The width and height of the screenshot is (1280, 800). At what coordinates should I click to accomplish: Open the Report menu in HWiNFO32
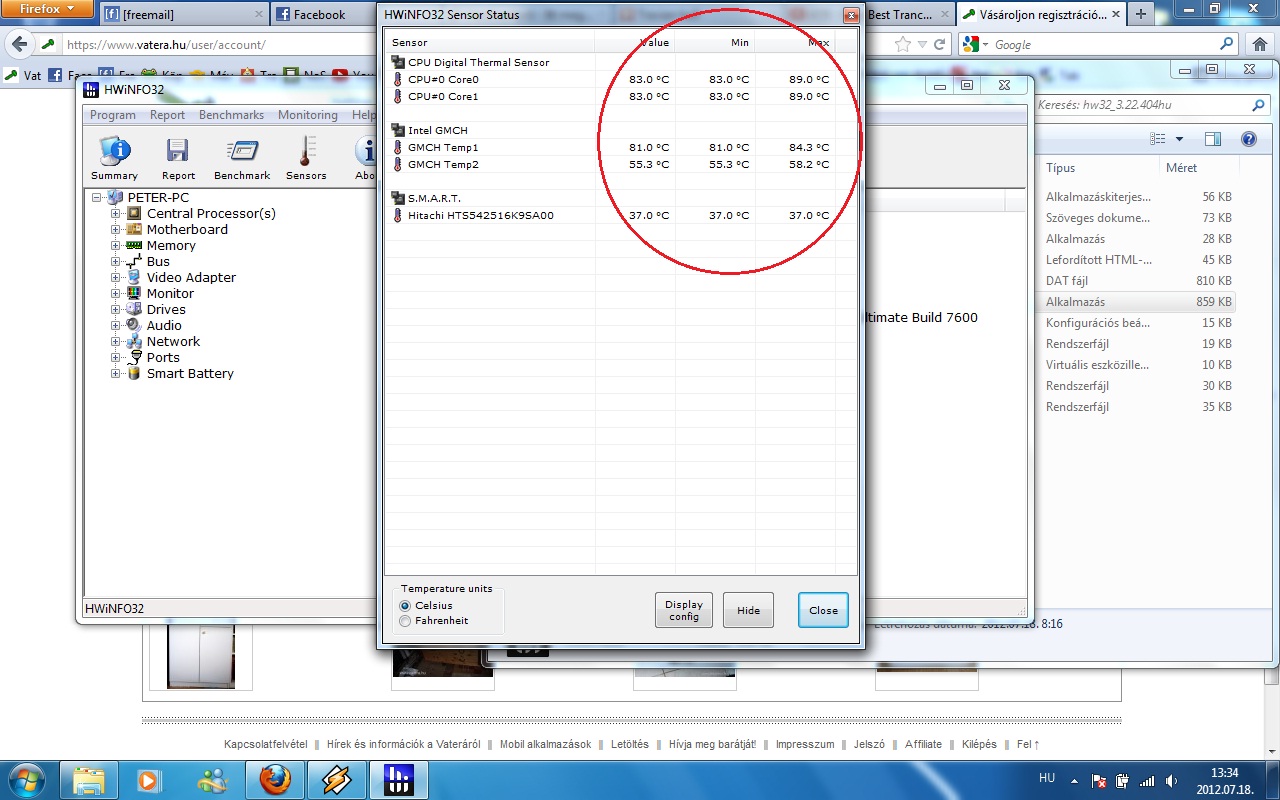pyautogui.click(x=167, y=115)
